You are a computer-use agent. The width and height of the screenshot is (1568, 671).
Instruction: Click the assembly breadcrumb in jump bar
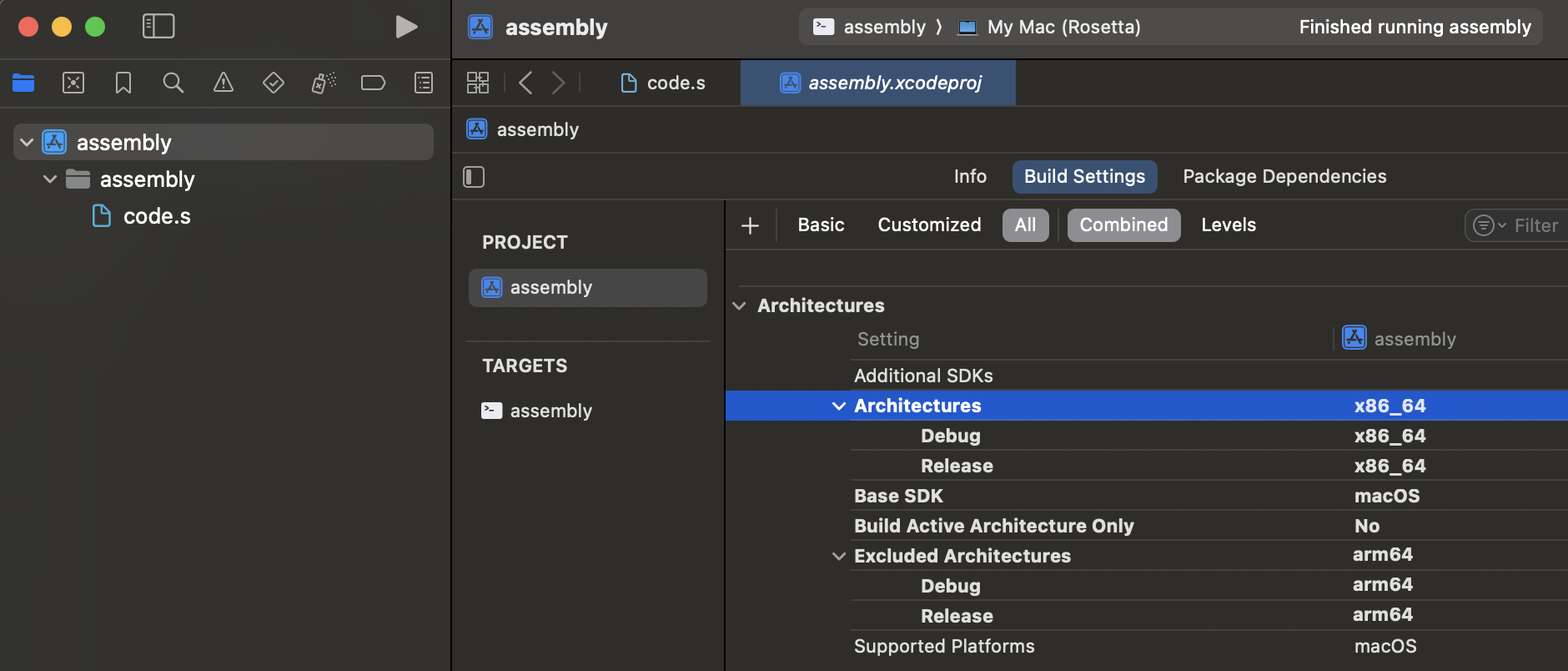523,129
